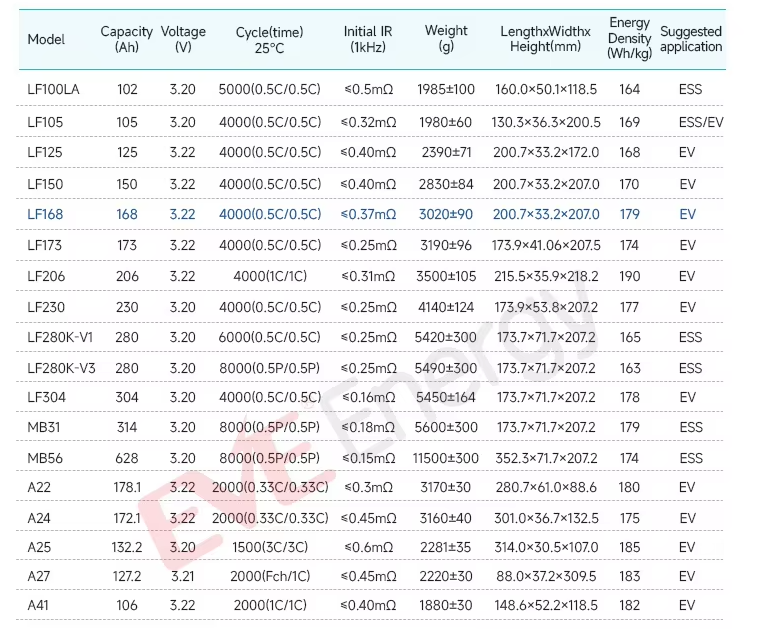761x629 pixels.
Task: Click the LF100LA model name
Action: (x=53, y=89)
